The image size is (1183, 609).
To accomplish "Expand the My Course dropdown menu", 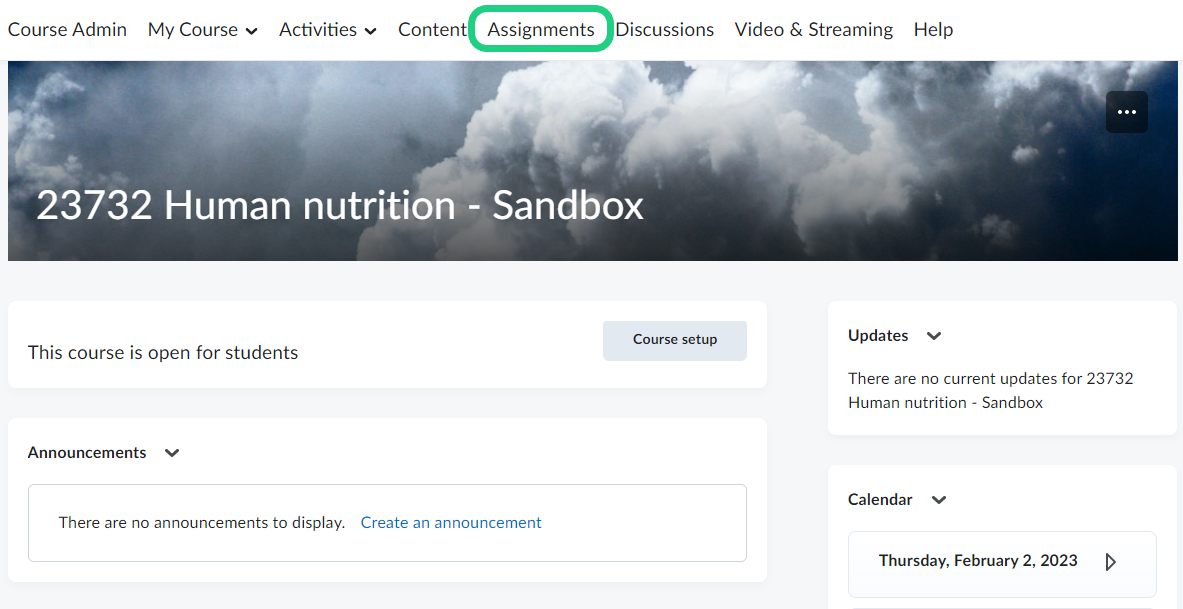I will point(203,30).
